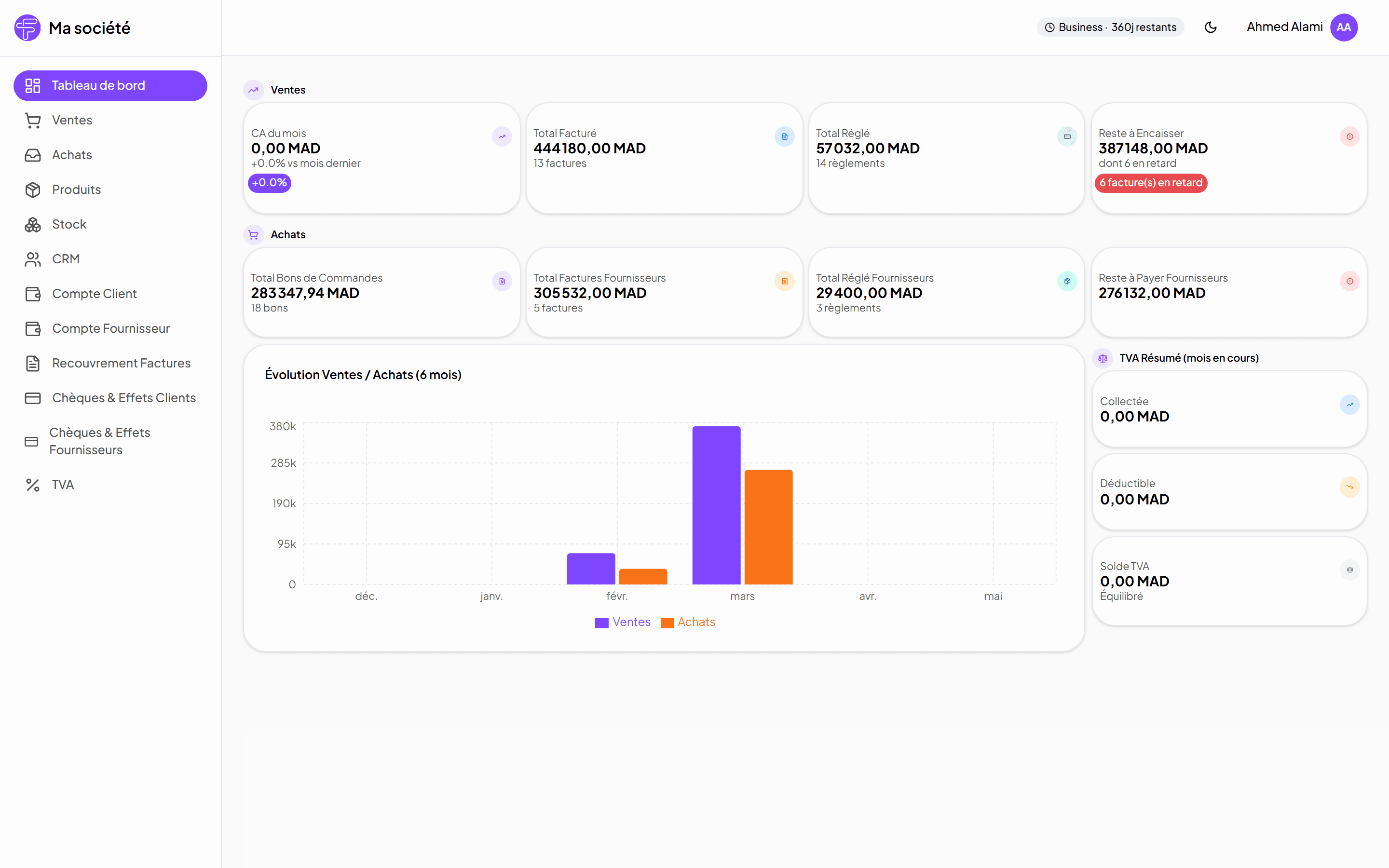Click the stacked boxes icon beside Stock
This screenshot has height=868, width=1389.
click(x=33, y=224)
